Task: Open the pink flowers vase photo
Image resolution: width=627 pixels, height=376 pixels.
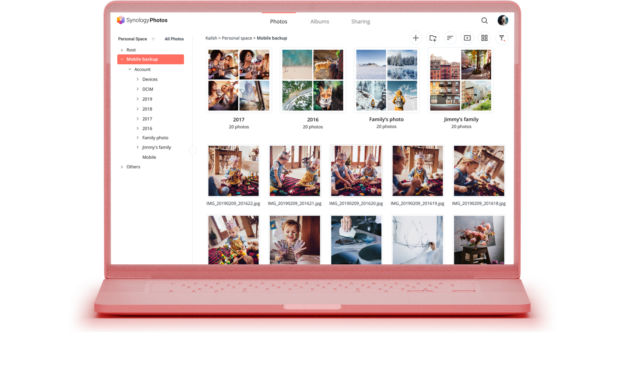Action: 479,240
